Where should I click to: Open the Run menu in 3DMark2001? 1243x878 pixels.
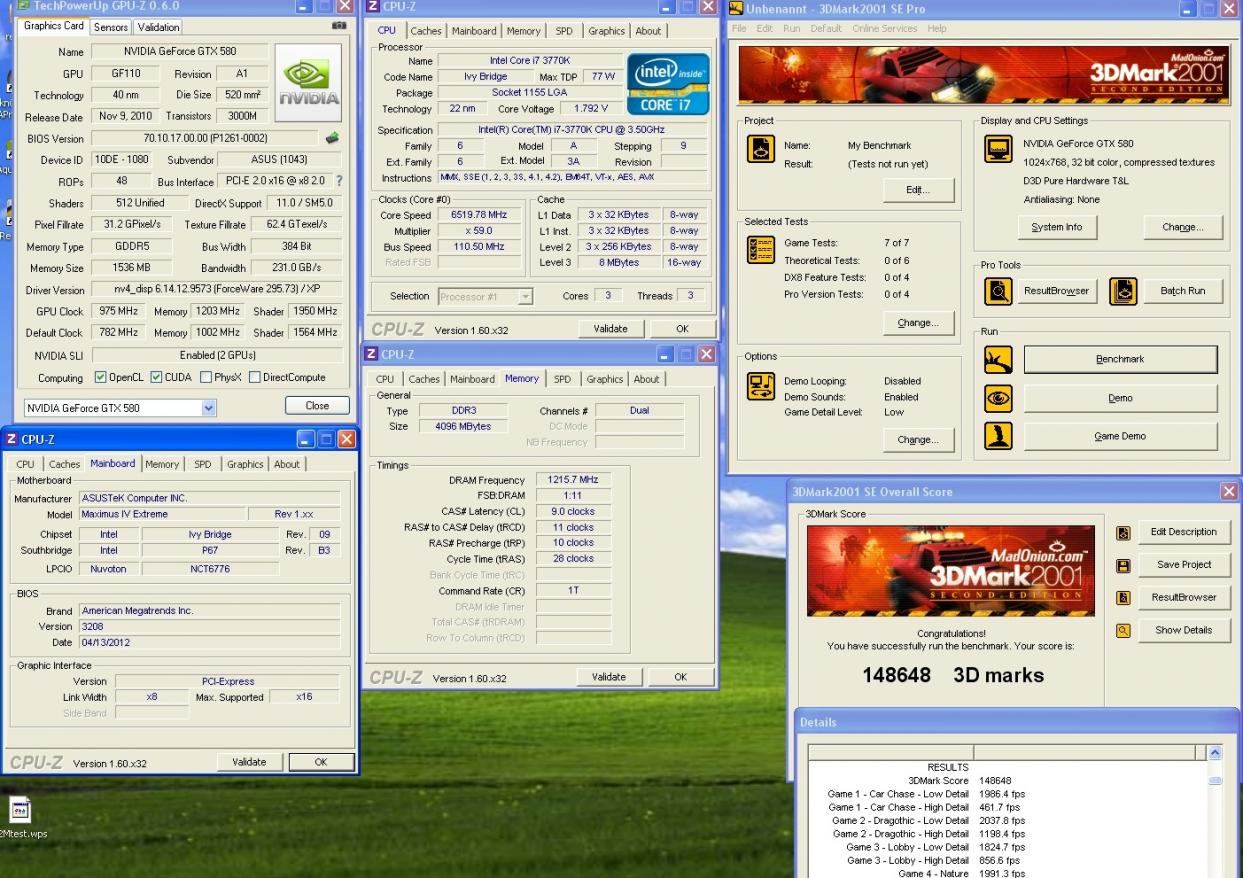point(791,29)
